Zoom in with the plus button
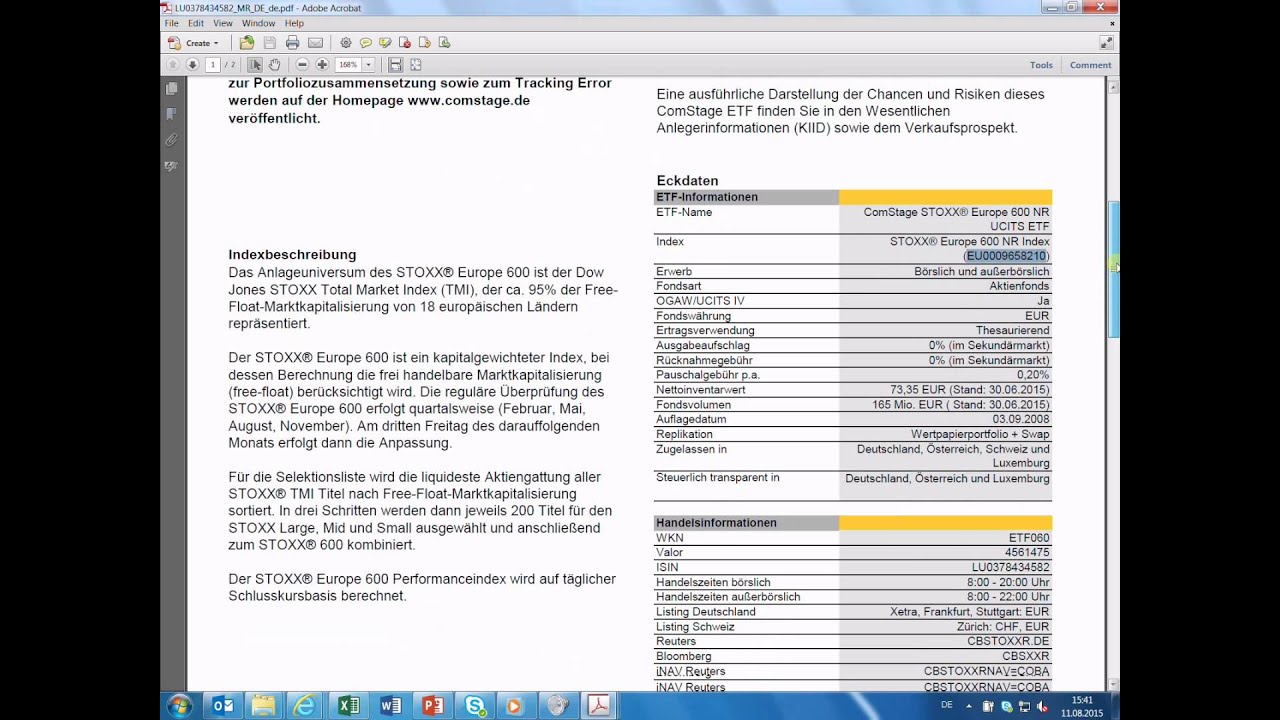This screenshot has height=720, width=1280. click(x=322, y=65)
